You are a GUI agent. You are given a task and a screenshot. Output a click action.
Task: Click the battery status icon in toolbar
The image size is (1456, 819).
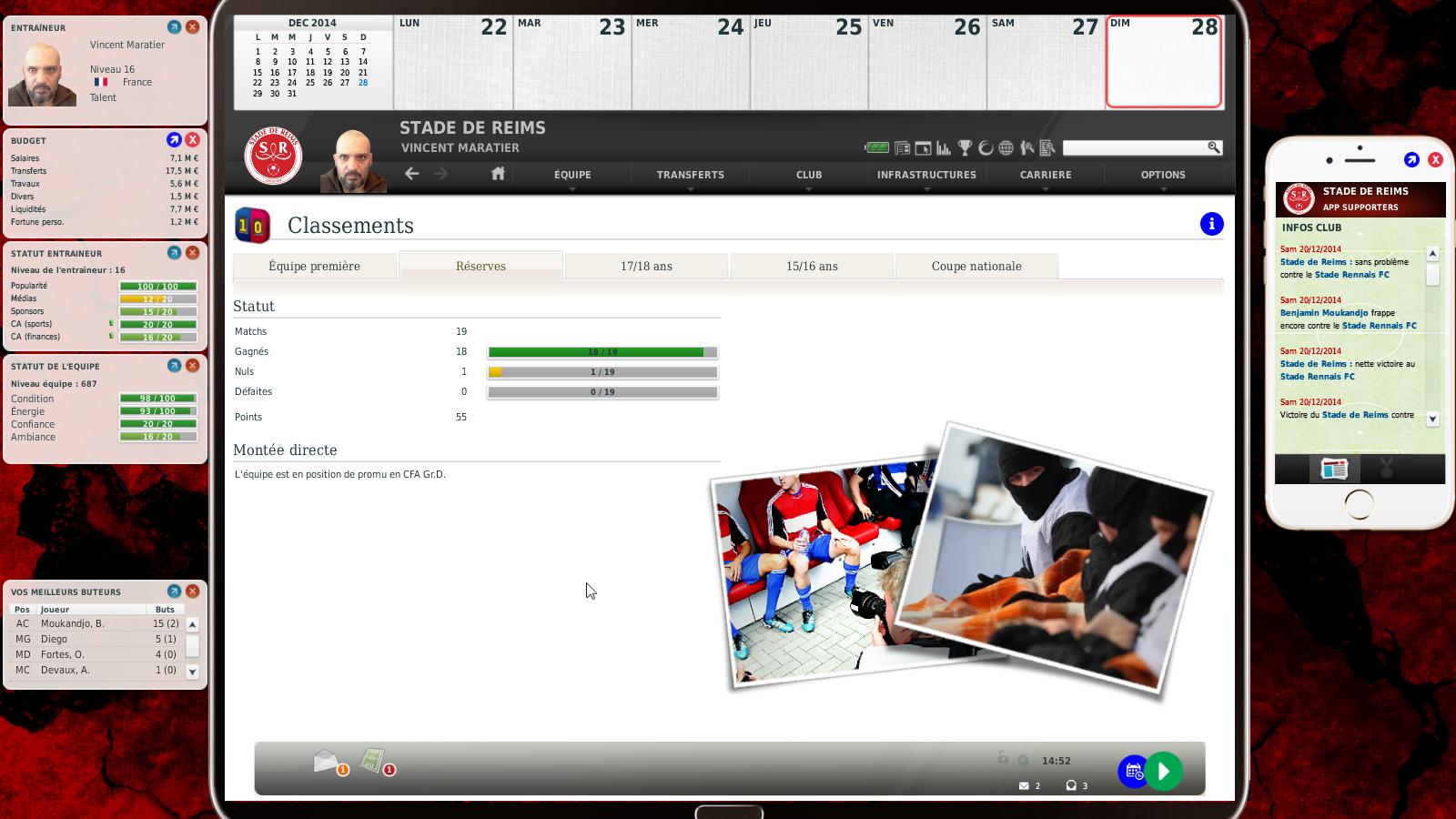tap(876, 147)
